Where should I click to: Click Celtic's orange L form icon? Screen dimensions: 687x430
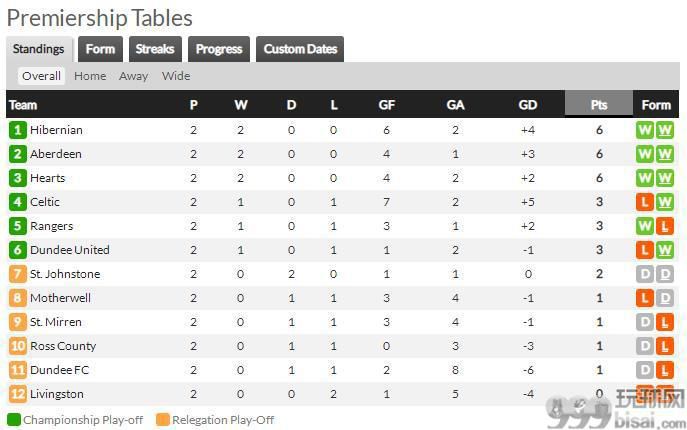645,202
